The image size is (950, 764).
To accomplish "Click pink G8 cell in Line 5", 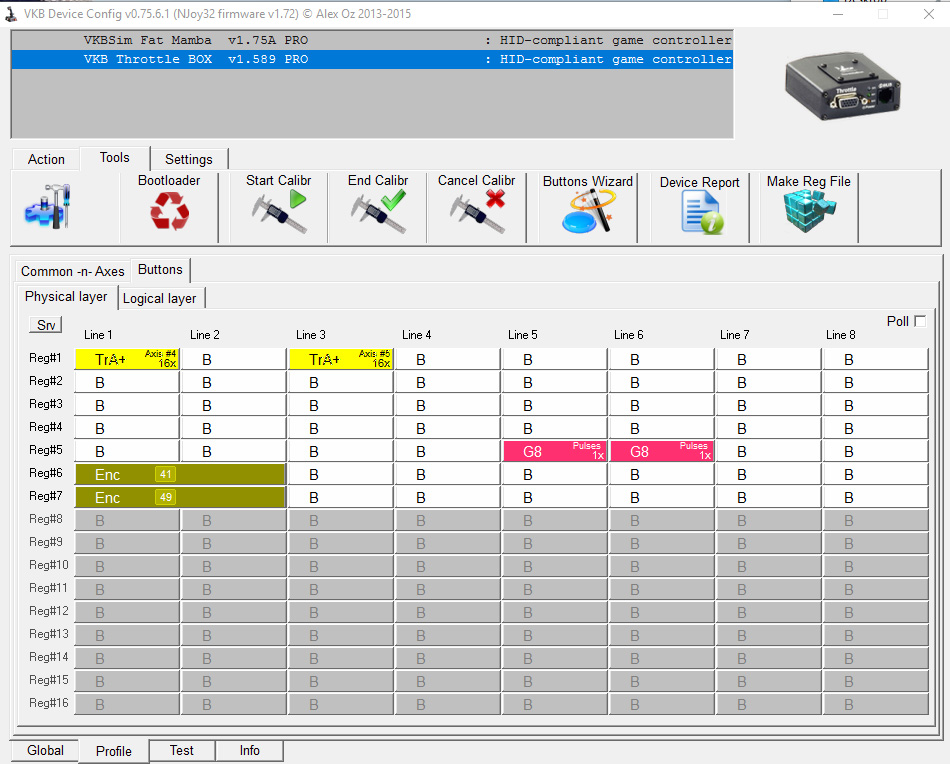I will tap(554, 451).
